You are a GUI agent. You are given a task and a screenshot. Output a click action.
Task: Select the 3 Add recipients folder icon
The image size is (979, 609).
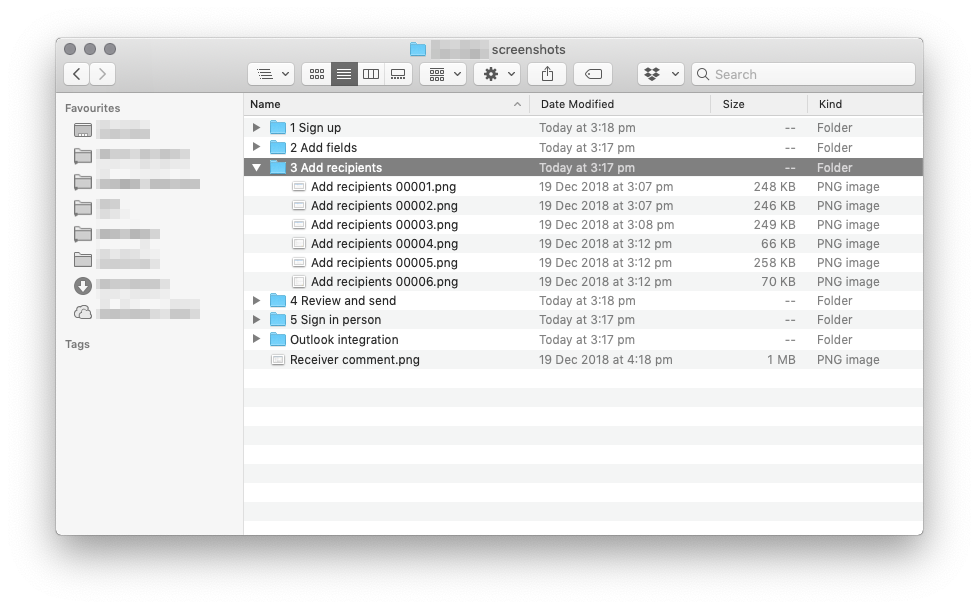tap(278, 167)
